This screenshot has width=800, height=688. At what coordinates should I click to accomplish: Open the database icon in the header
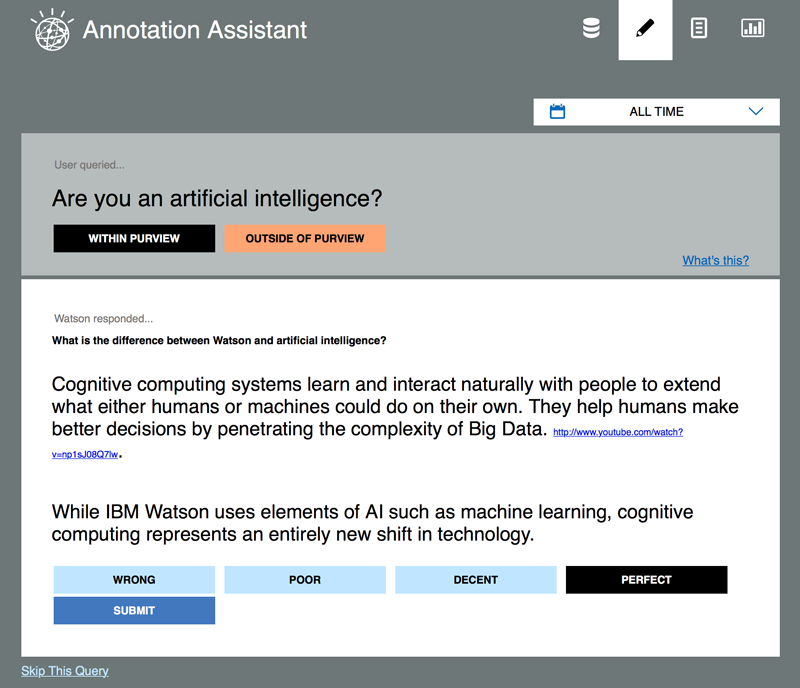coord(591,29)
